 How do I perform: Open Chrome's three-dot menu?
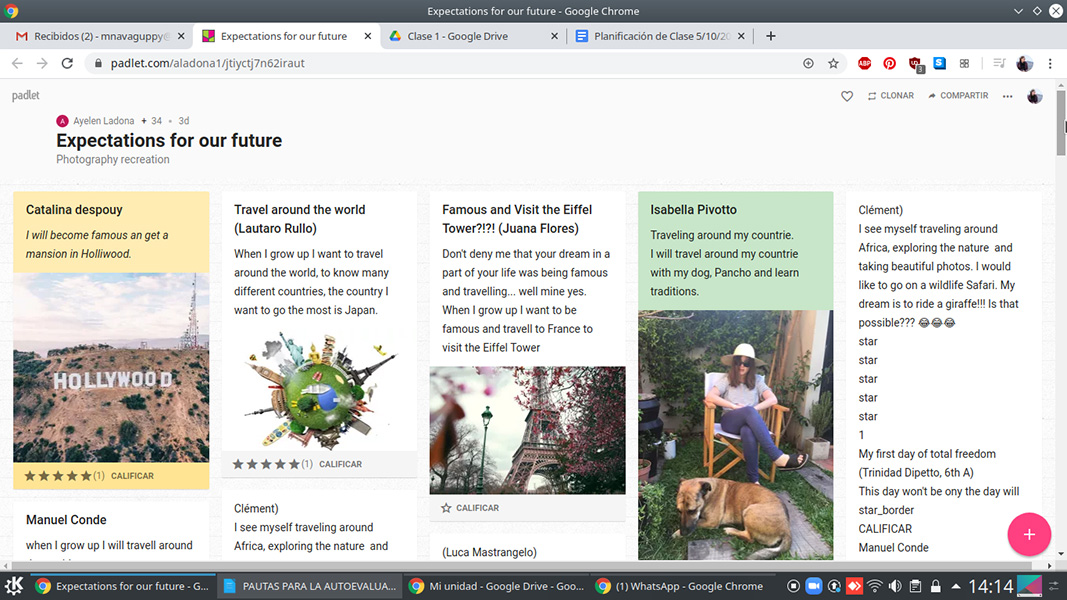pyautogui.click(x=1050, y=63)
